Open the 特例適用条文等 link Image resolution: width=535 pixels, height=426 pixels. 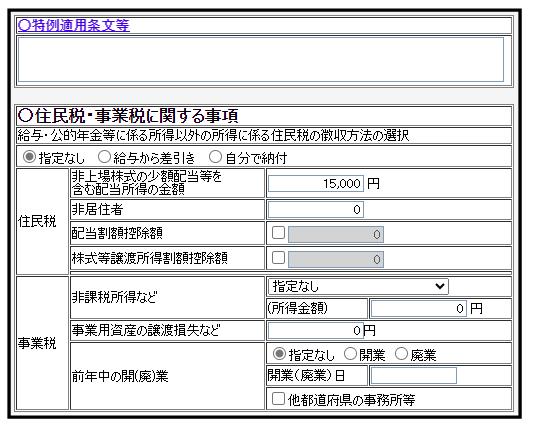click(x=73, y=25)
